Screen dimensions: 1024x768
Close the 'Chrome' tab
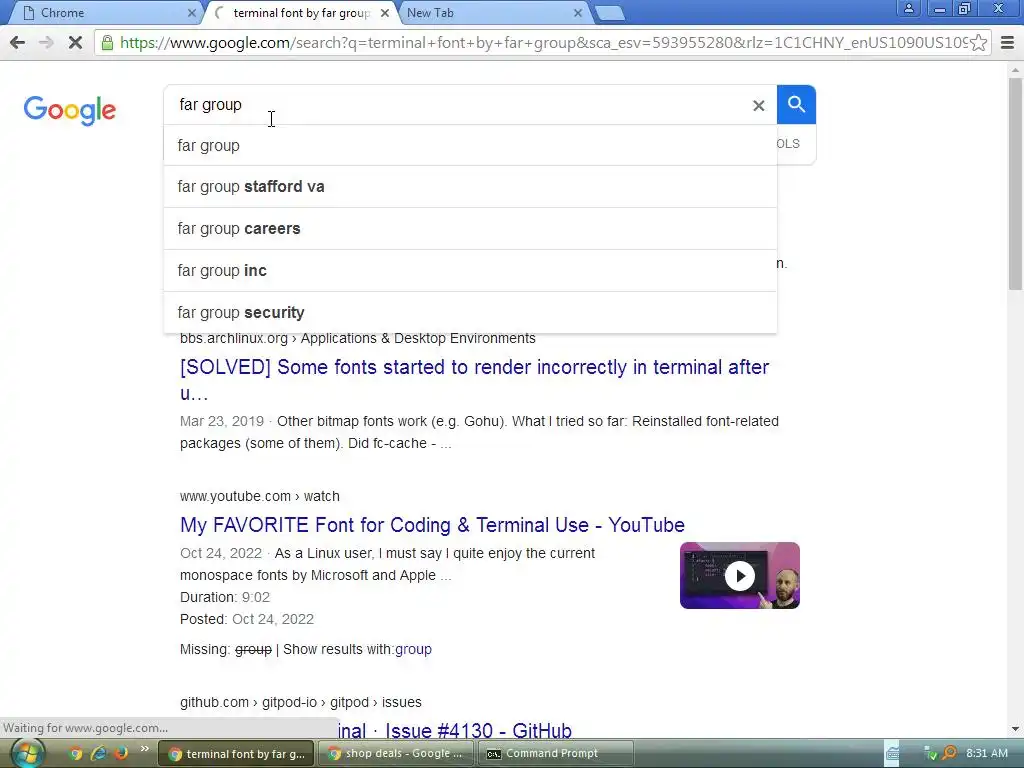191,13
